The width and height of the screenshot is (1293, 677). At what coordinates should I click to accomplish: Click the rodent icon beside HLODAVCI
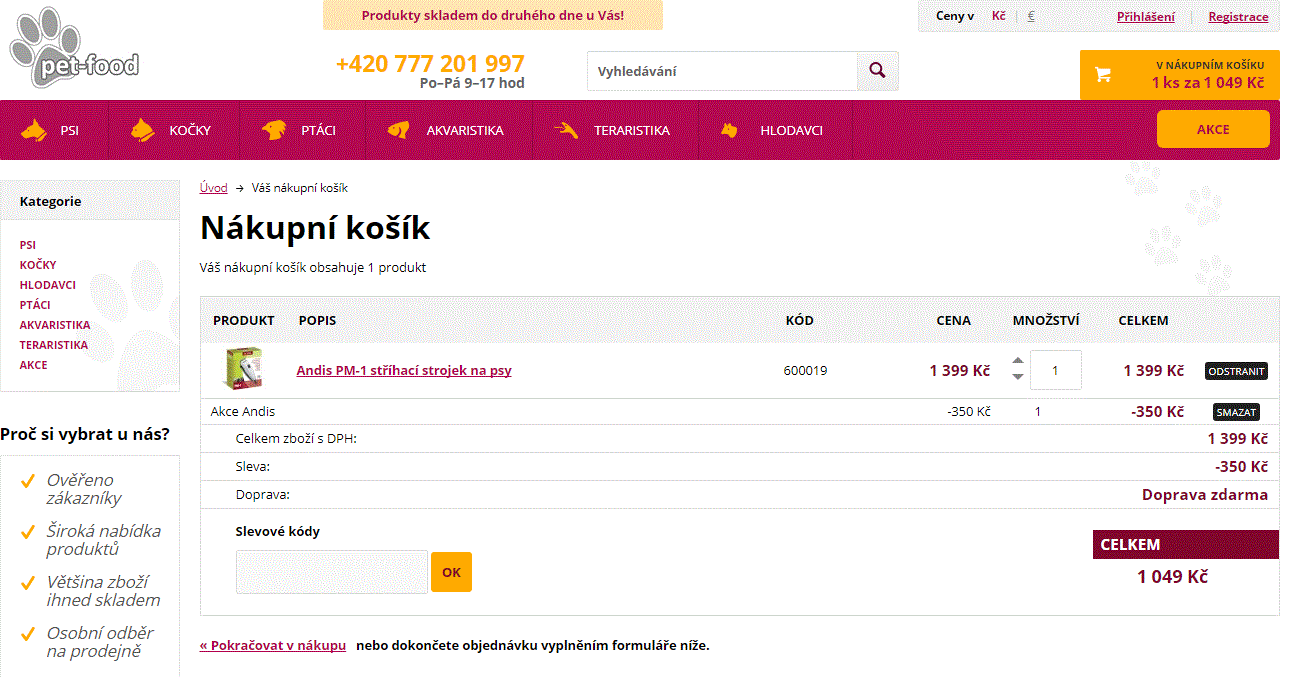point(729,130)
